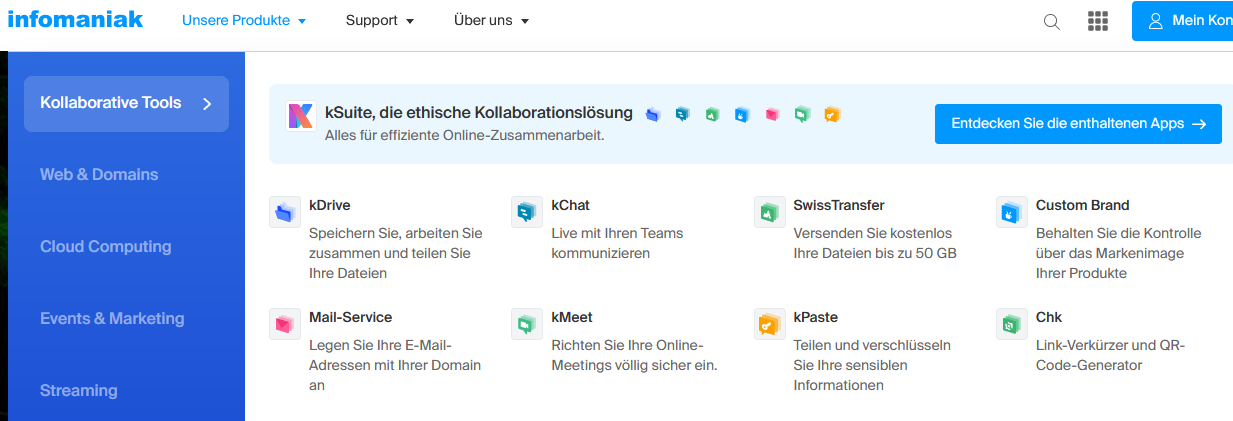This screenshot has height=421, width=1233.
Task: Select Web & Domains in sidebar
Action: click(99, 175)
